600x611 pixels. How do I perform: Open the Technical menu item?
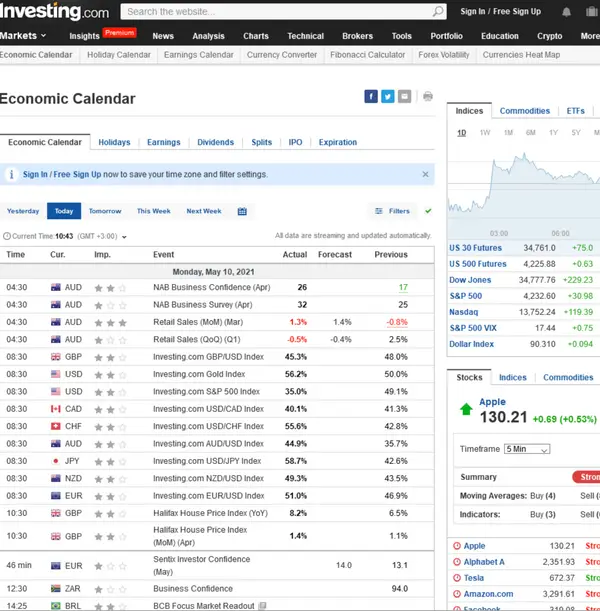click(305, 36)
